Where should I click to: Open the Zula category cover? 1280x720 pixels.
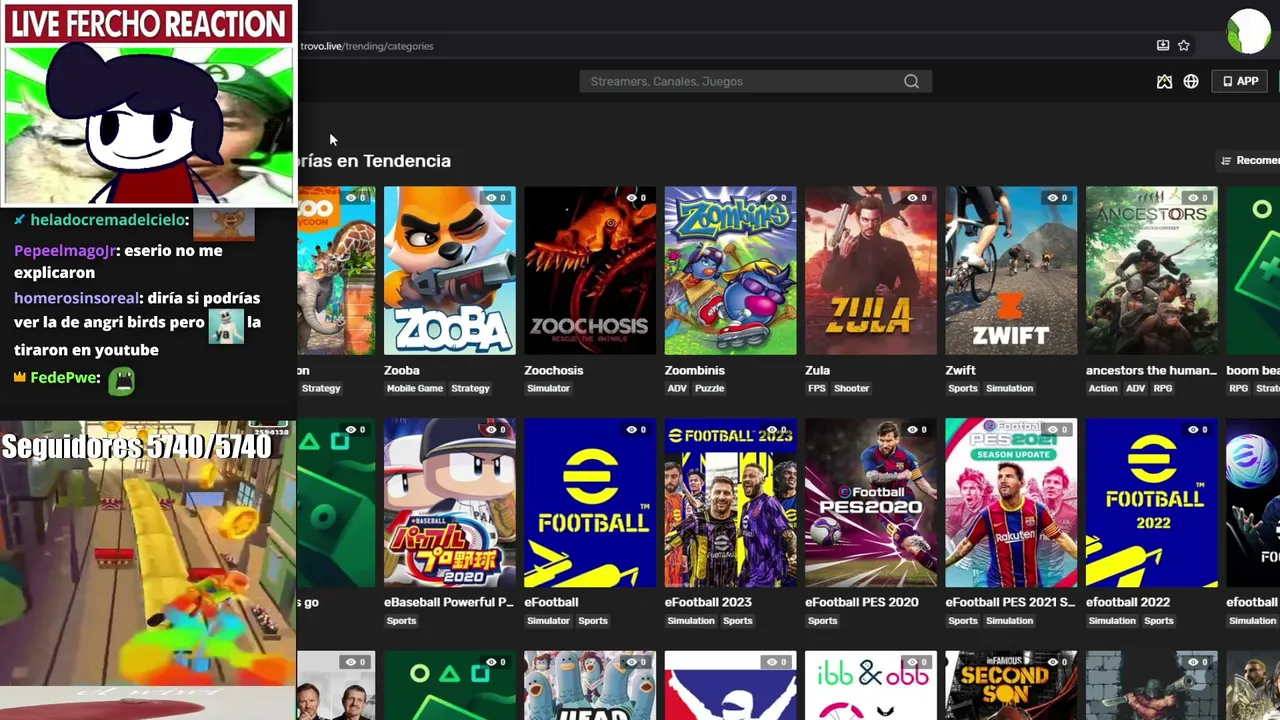click(x=871, y=270)
